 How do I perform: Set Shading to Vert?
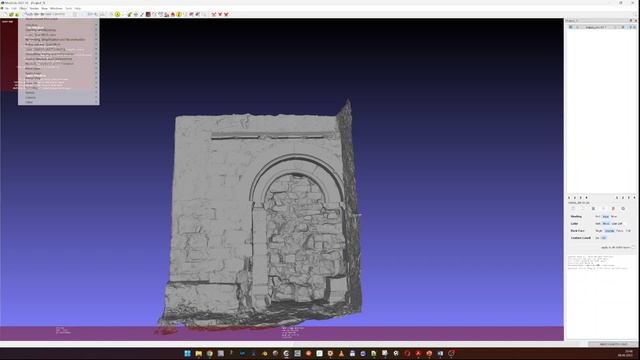click(x=598, y=216)
